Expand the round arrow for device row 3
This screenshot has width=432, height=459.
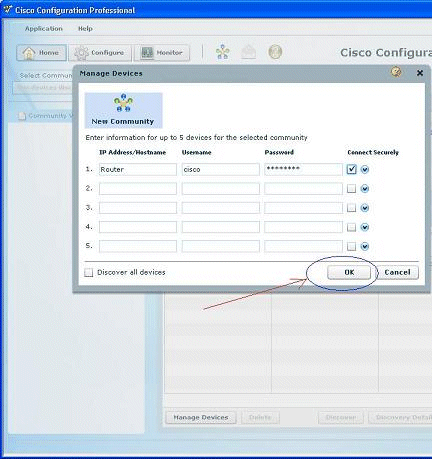coord(365,208)
